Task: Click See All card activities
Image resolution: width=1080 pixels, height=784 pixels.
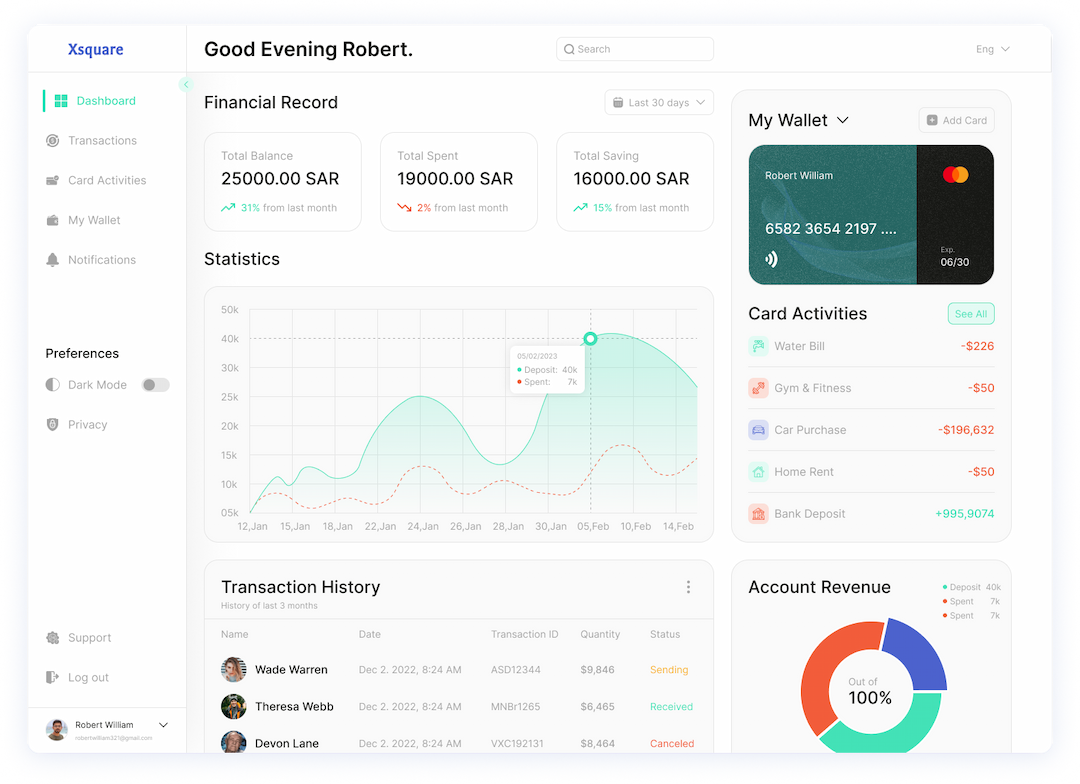Action: pyautogui.click(x=970, y=313)
